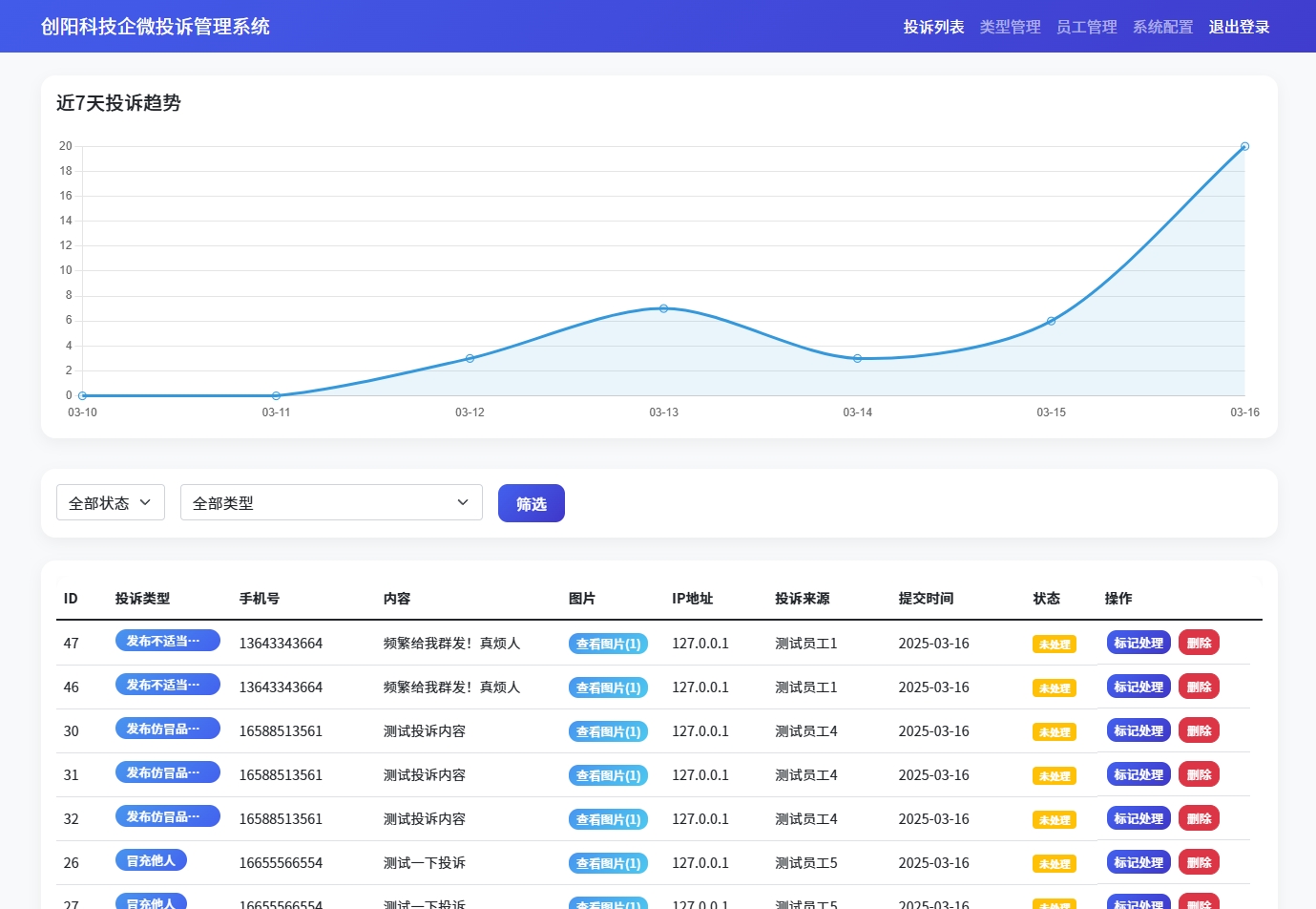The height and width of the screenshot is (909, 1316).
Task: Click 测试一下投诉 content in row 26
Action: (425, 863)
